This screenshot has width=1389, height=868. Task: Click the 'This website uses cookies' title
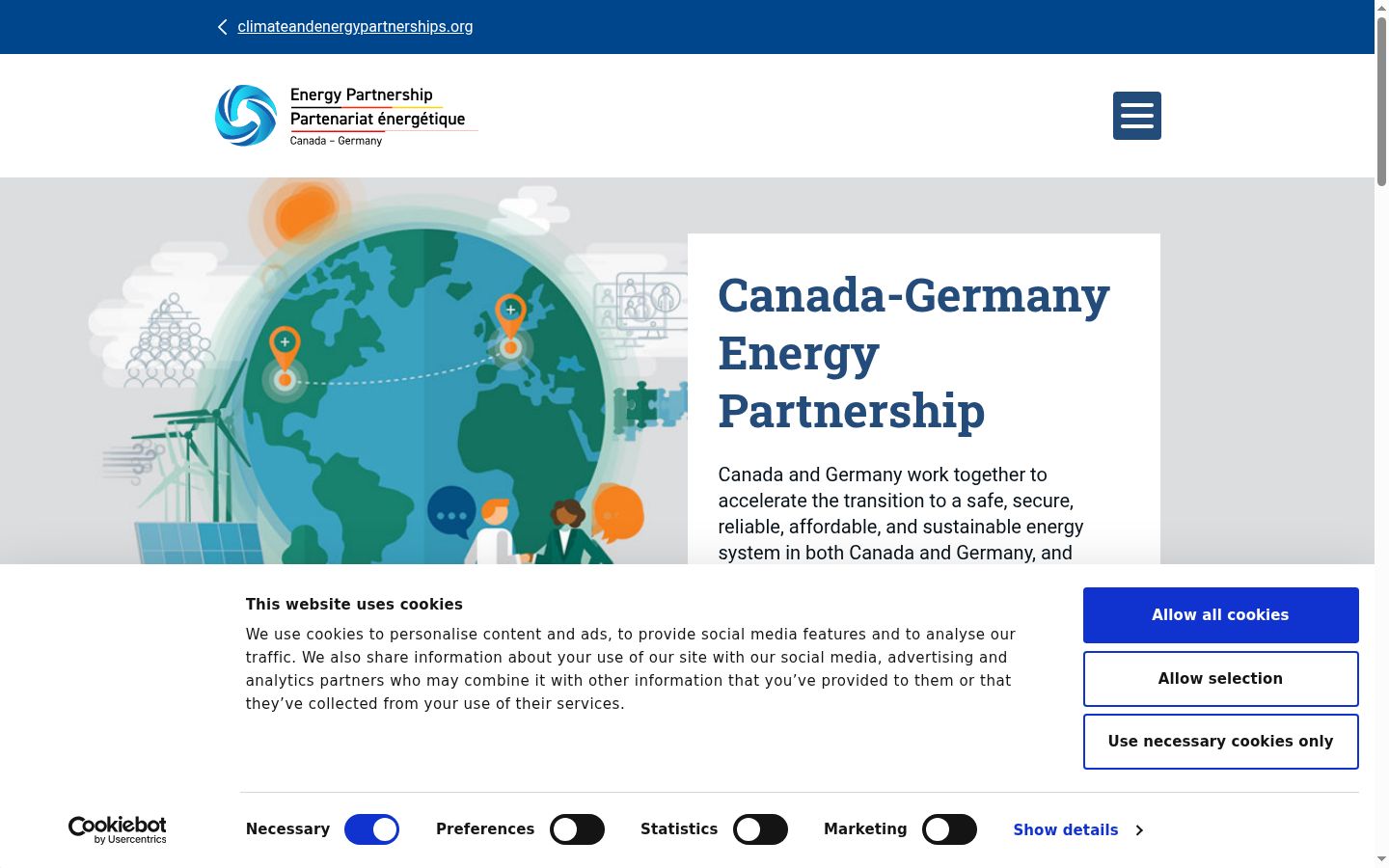click(354, 605)
